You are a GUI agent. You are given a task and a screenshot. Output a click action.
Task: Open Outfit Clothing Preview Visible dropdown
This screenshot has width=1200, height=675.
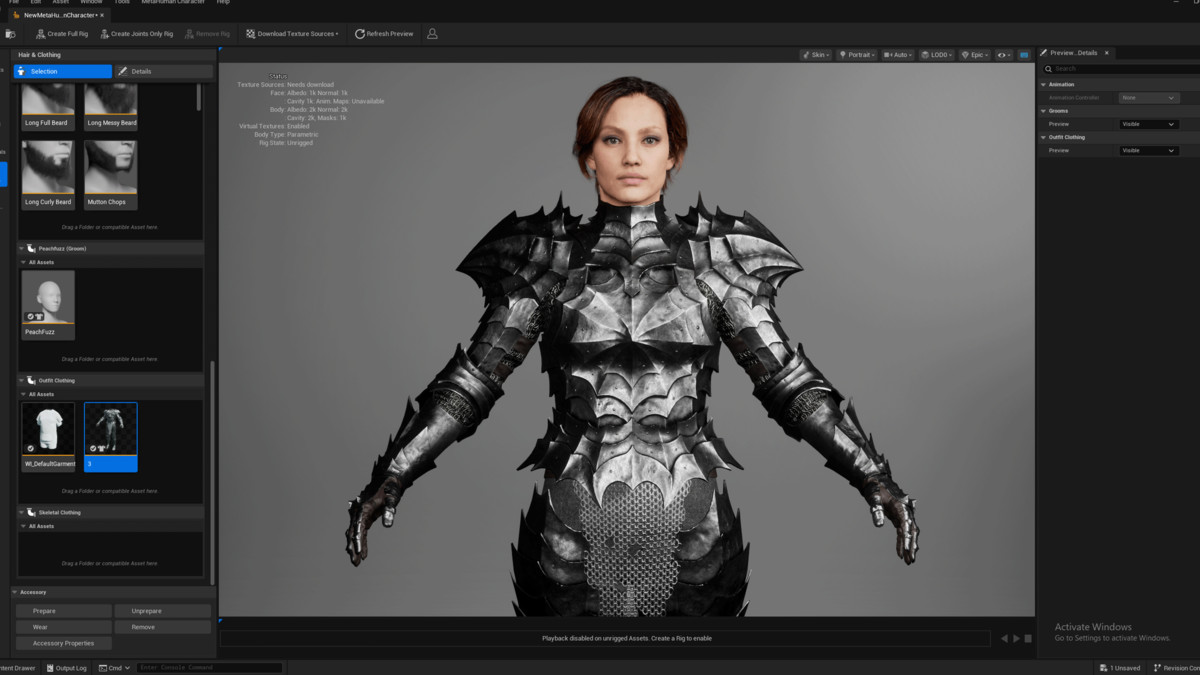pos(1149,150)
